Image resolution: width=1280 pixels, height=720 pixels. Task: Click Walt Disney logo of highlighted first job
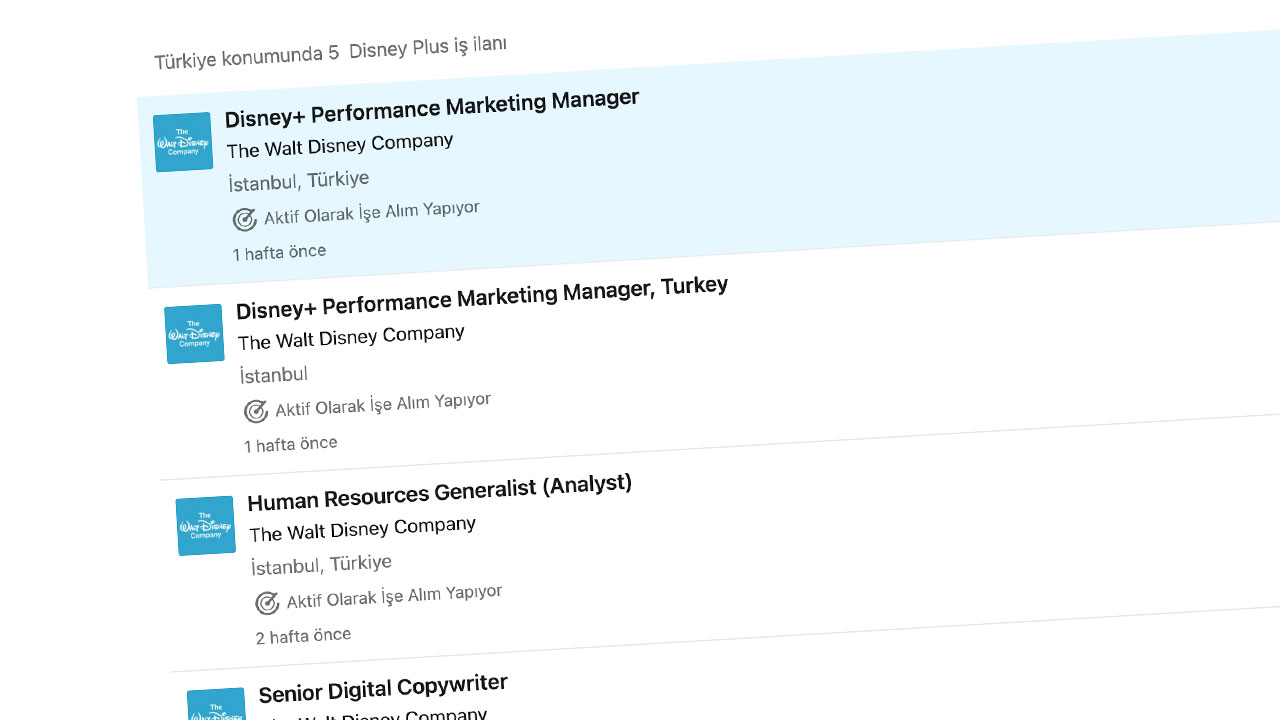pyautogui.click(x=183, y=142)
